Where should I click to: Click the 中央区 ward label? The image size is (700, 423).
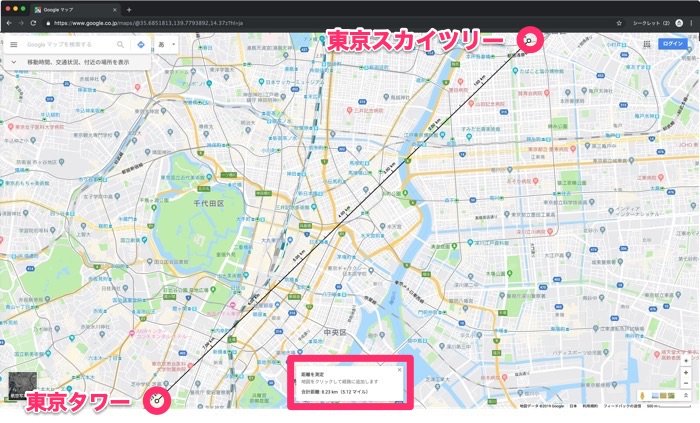[x=335, y=333]
